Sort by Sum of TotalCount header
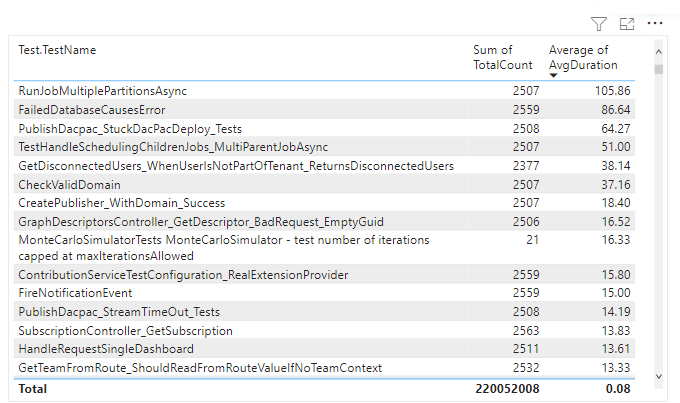Screen dimensions: 680x403 (x=492, y=58)
